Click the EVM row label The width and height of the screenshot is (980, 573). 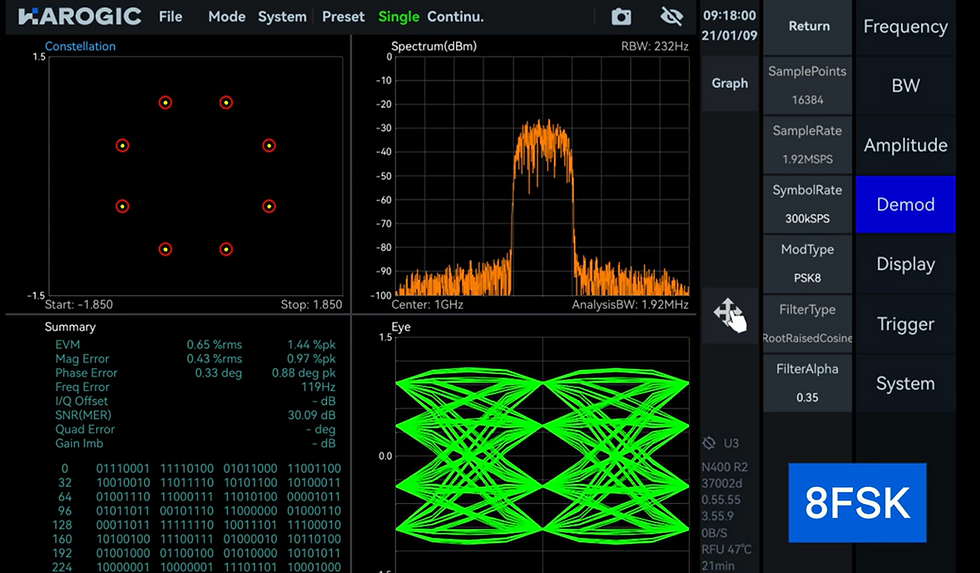point(68,344)
